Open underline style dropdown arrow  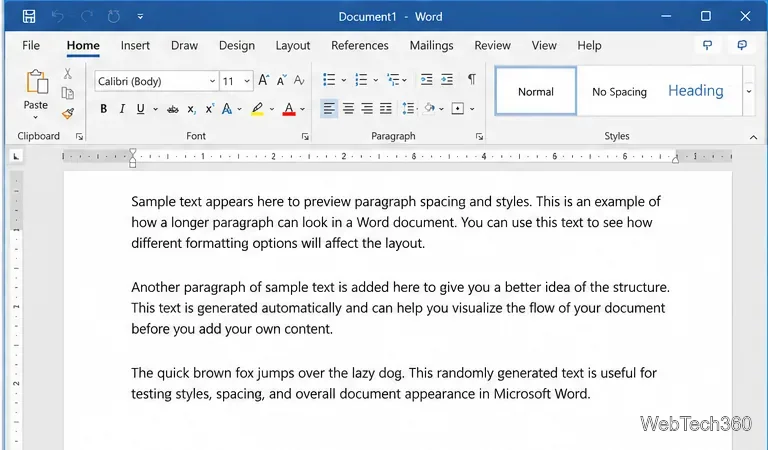tap(155, 109)
